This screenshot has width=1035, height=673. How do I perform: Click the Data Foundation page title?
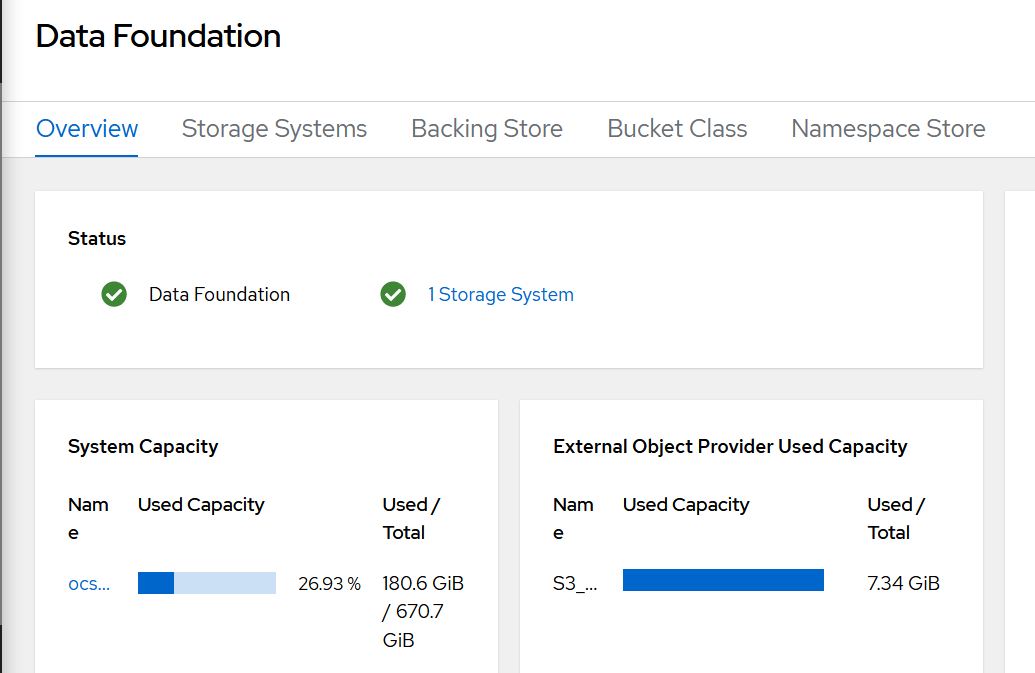point(158,36)
